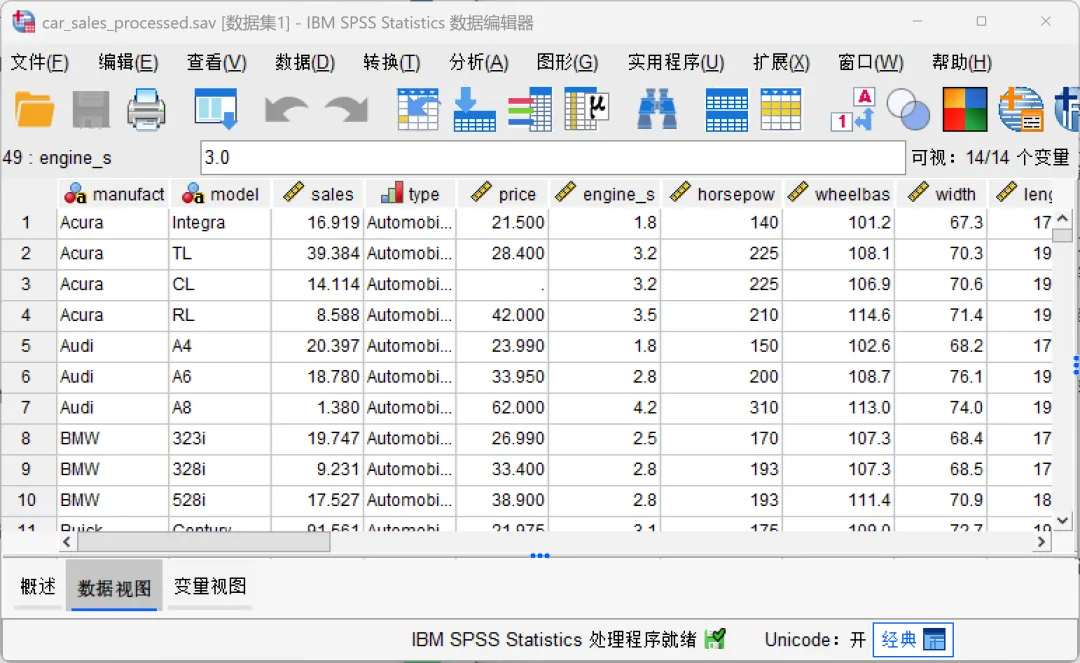Select the width column header

[941, 194]
